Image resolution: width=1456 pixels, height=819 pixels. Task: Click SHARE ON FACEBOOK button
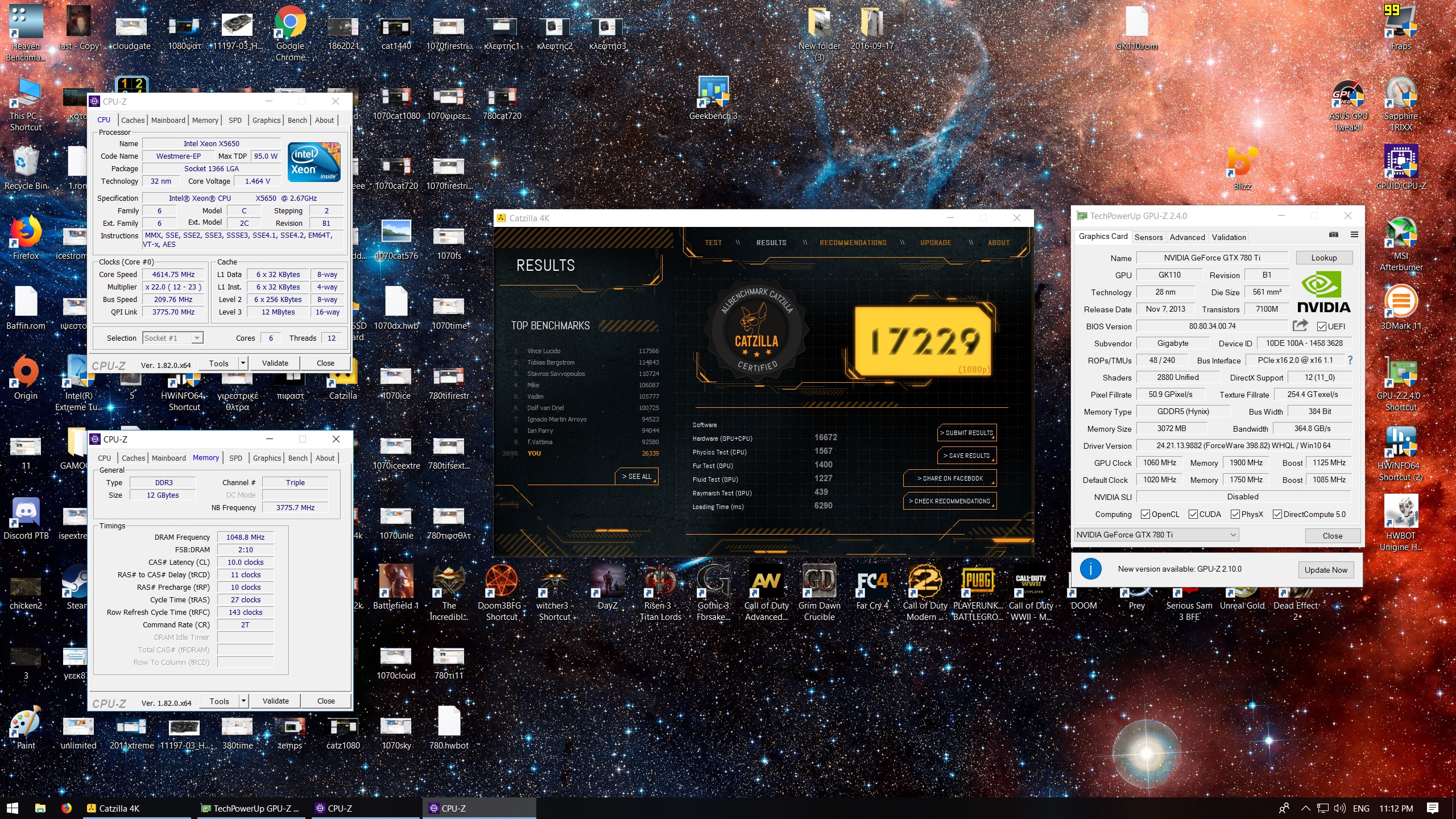coord(950,478)
